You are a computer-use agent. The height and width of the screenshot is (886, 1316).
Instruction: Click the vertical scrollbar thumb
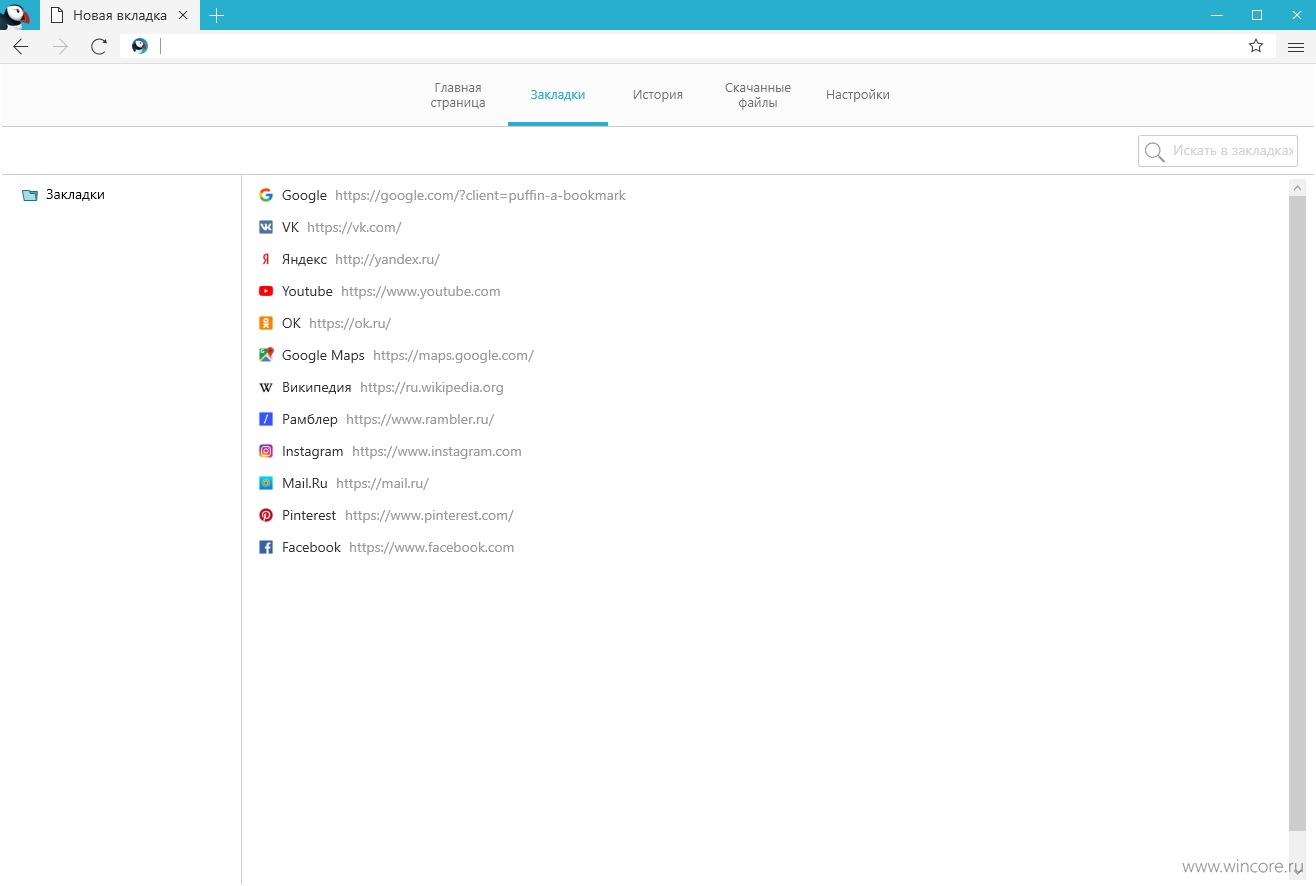click(x=1297, y=513)
